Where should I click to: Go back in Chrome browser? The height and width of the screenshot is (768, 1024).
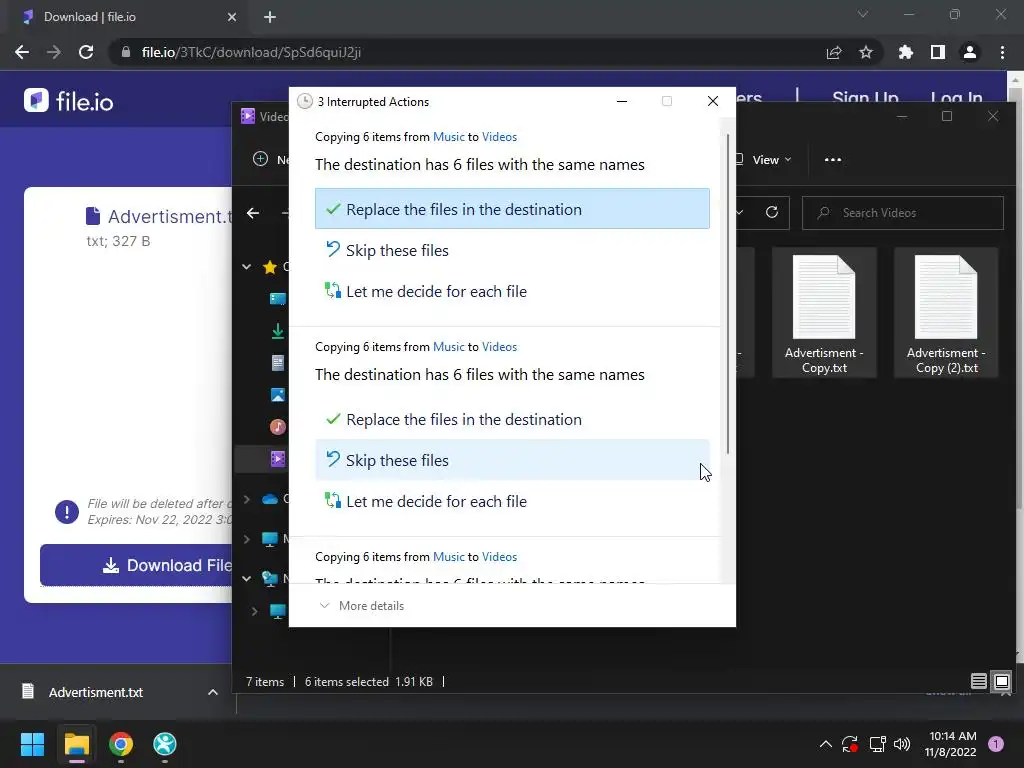point(22,52)
